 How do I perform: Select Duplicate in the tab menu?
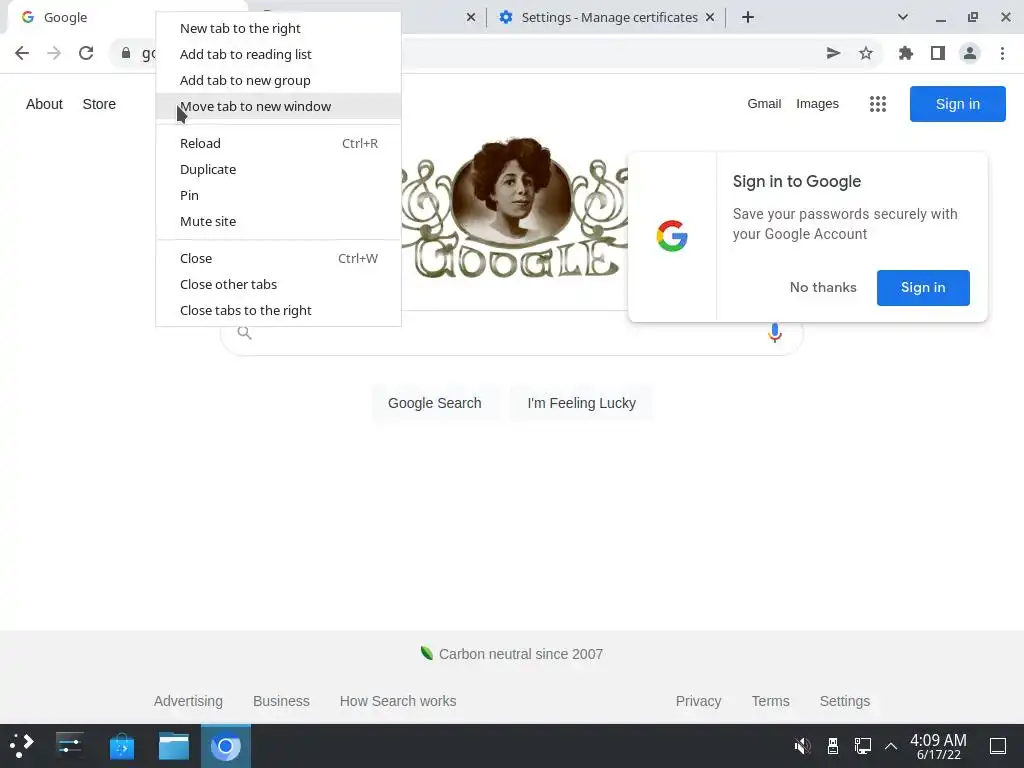tap(278, 169)
